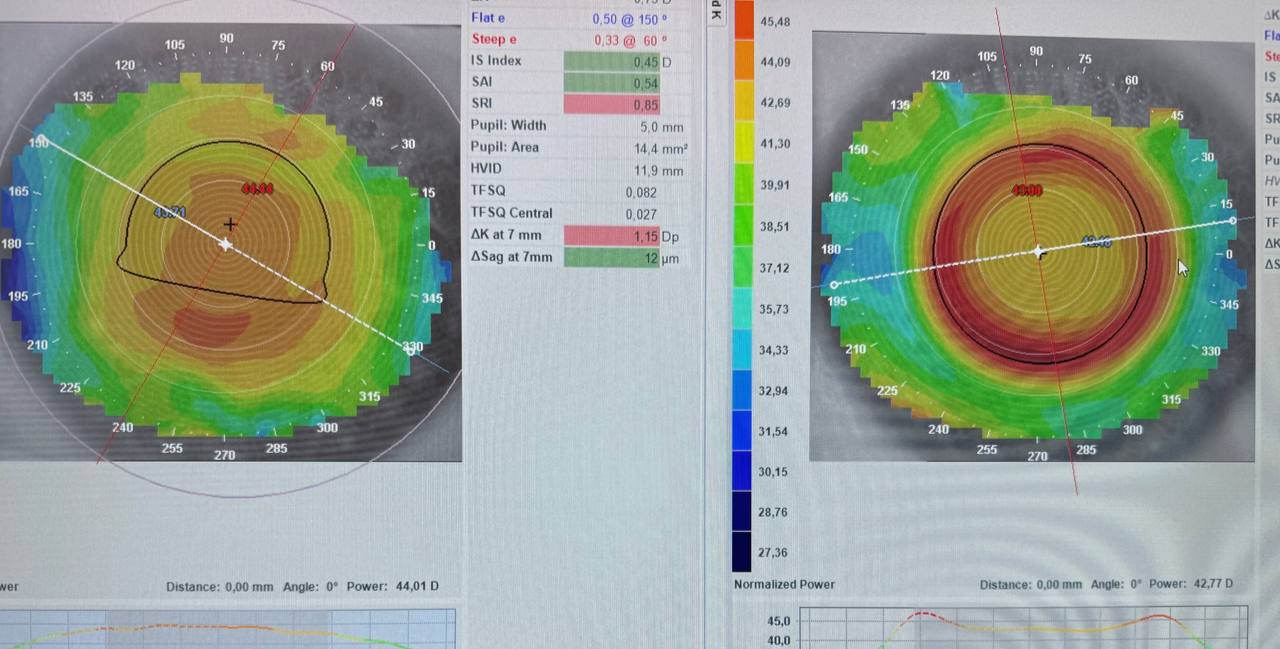Click the 35,73 cyan scale swatch
The image size is (1280, 649).
743,309
